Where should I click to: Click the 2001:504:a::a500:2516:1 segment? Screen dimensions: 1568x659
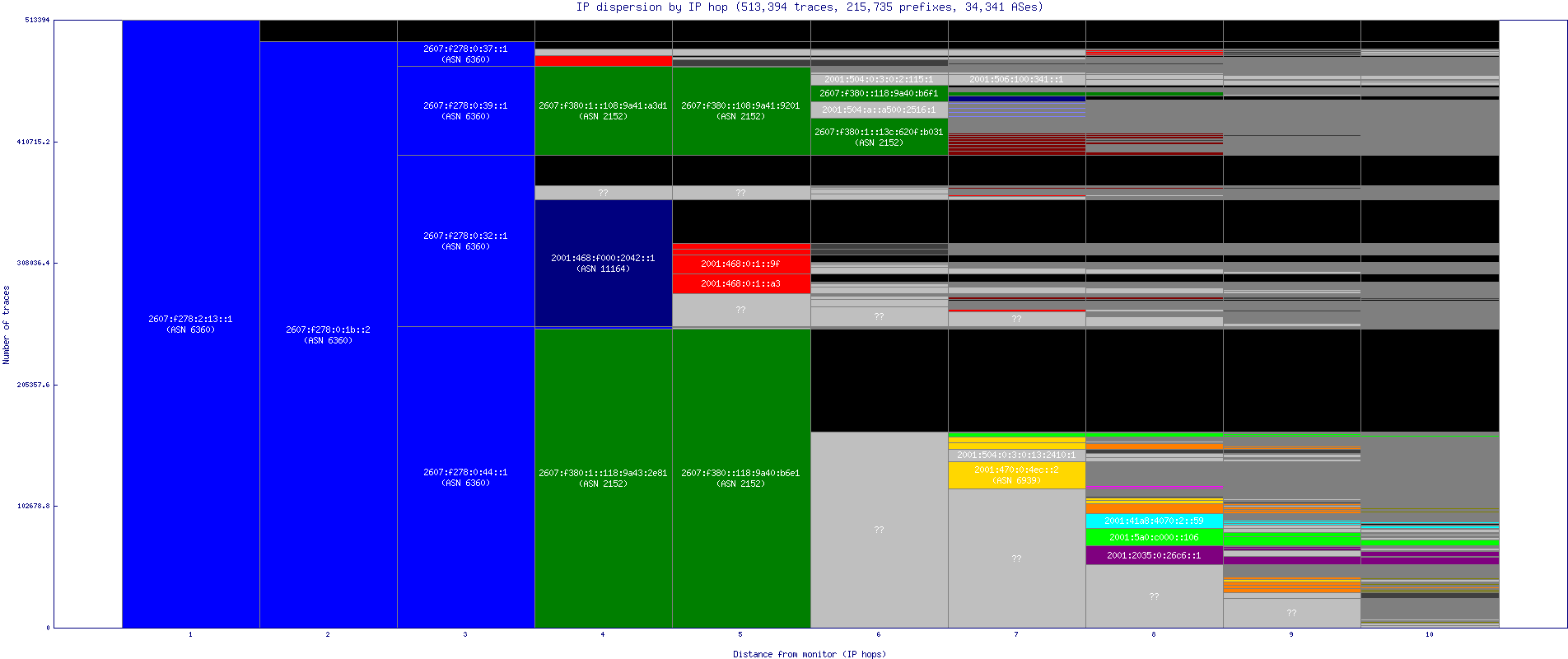(879, 110)
